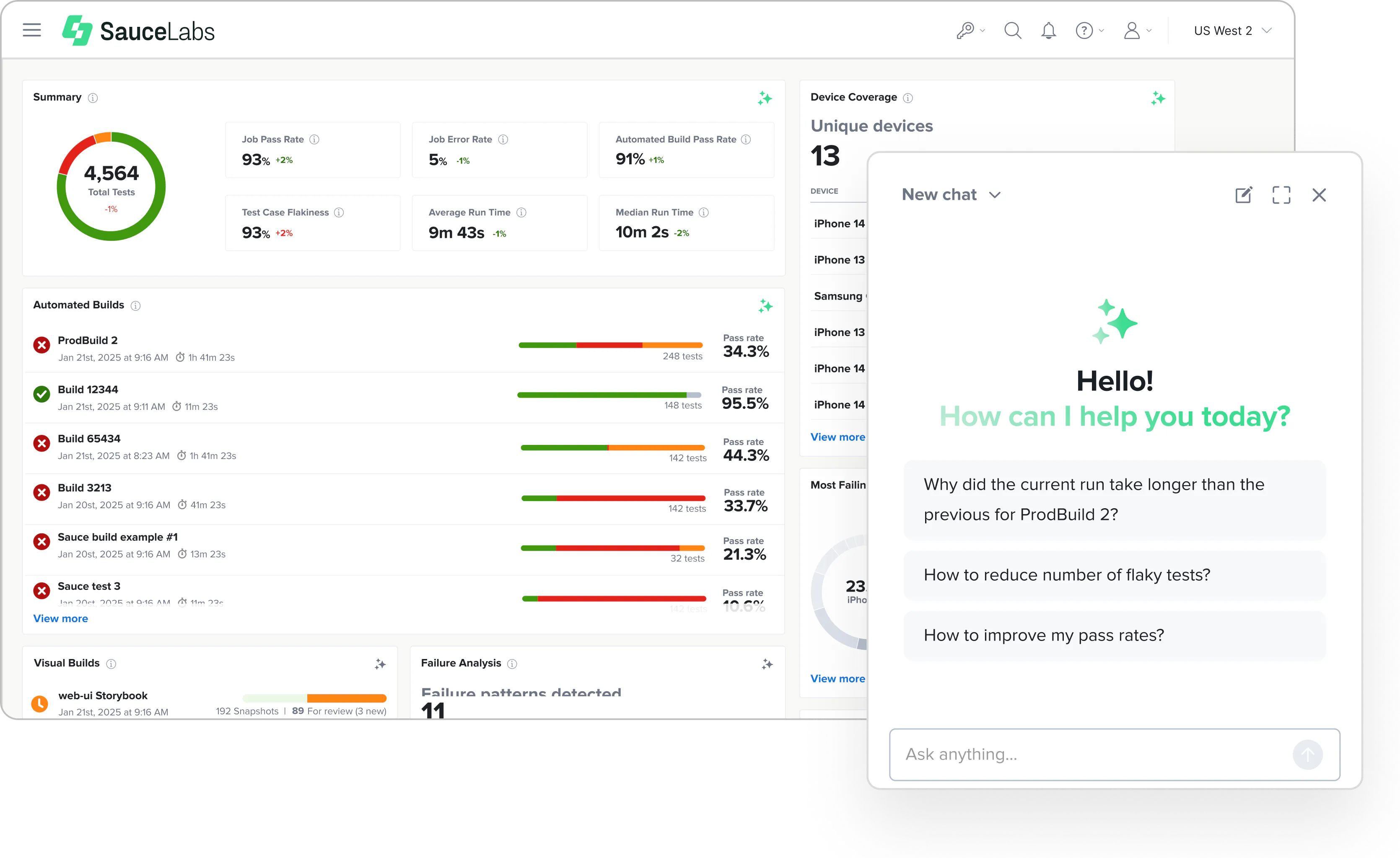
Task: Click the Failure Analysis info icon
Action: point(512,664)
